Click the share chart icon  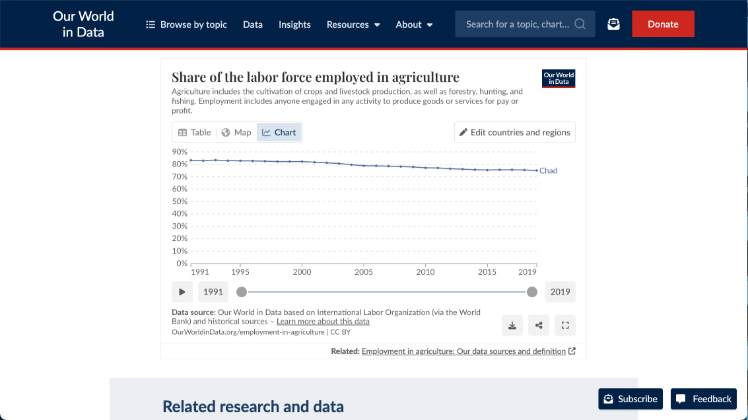pos(539,325)
